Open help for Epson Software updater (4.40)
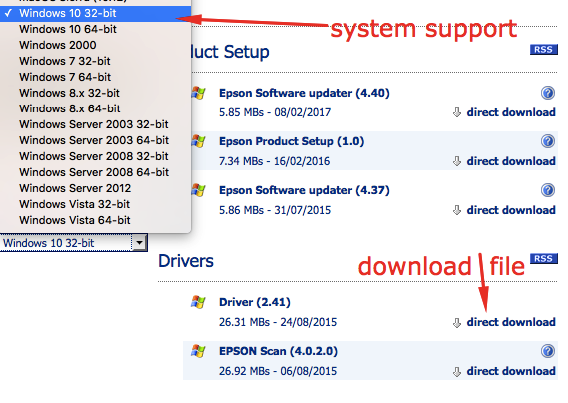 [548, 93]
